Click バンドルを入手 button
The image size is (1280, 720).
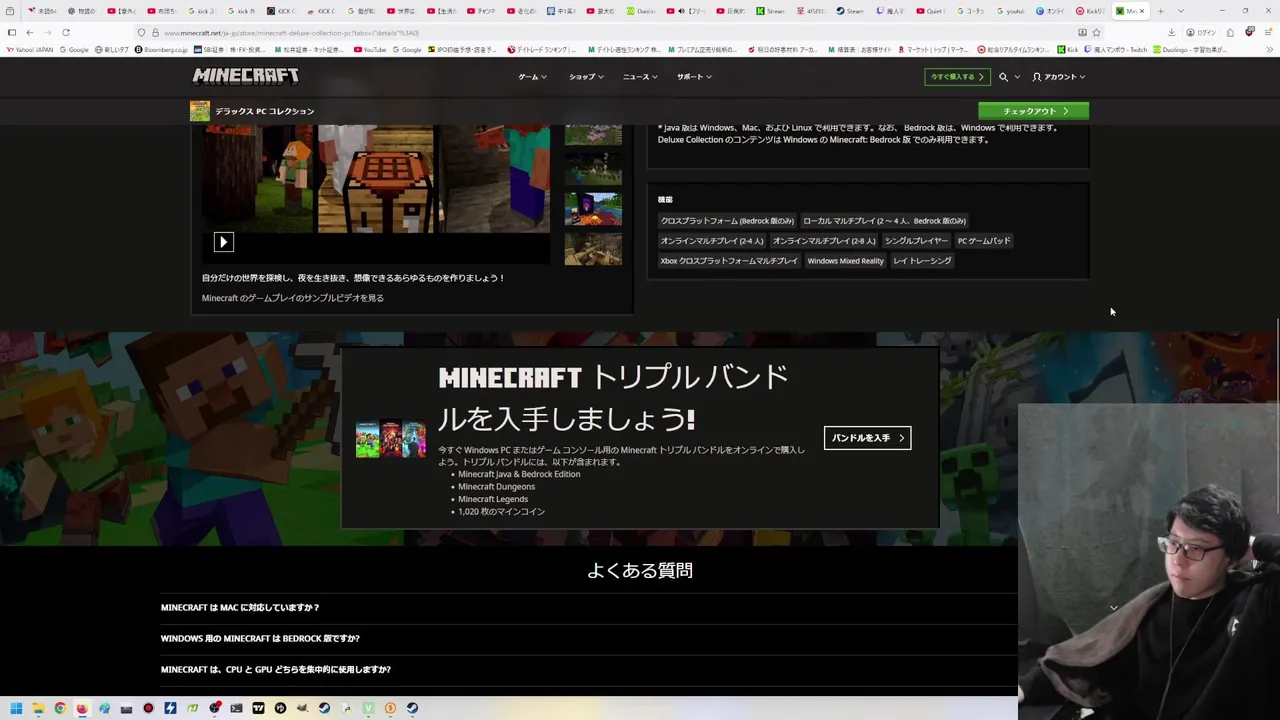coord(867,438)
